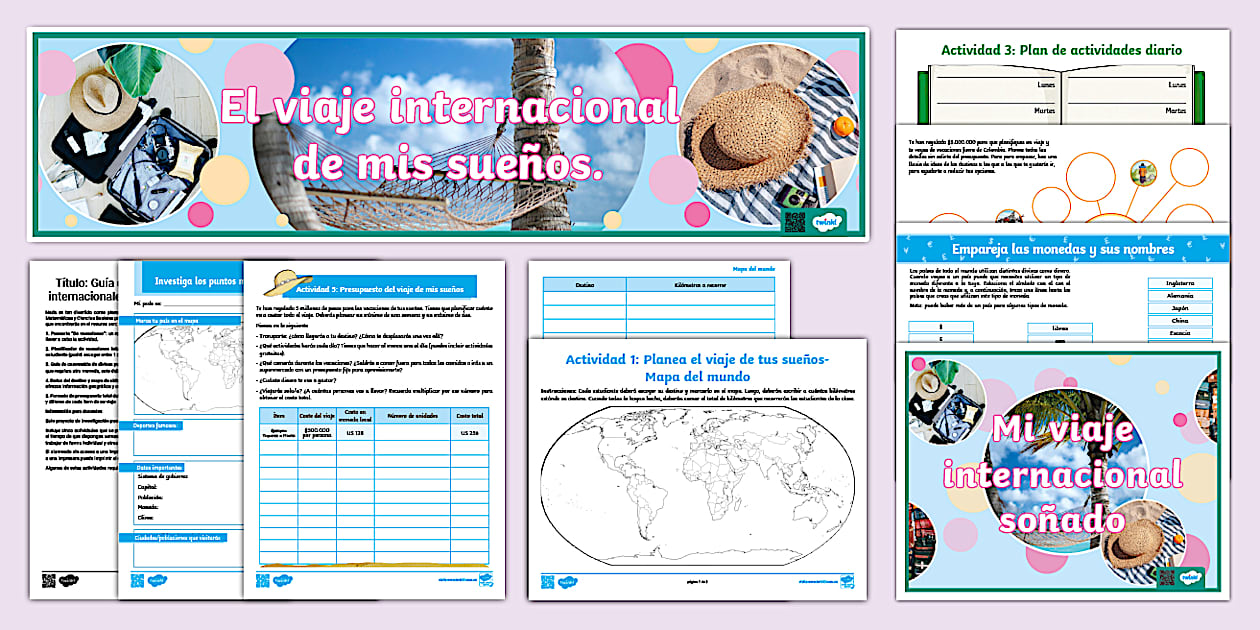Screen dimensions: 1260x630
Task: Click the 'Inglaterra' box in currency matching
Action: point(1180,283)
